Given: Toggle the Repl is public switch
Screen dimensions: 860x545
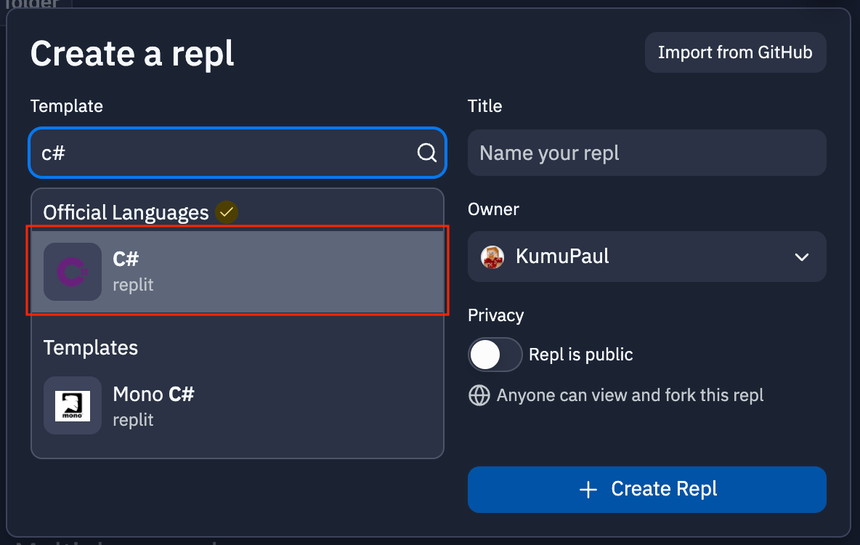Looking at the screenshot, I should pos(495,355).
